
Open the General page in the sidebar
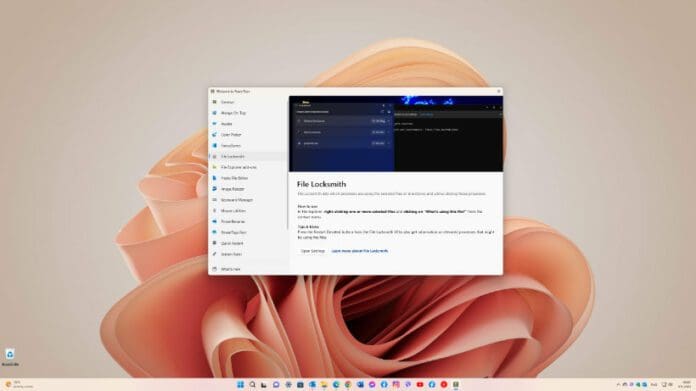tap(247, 102)
